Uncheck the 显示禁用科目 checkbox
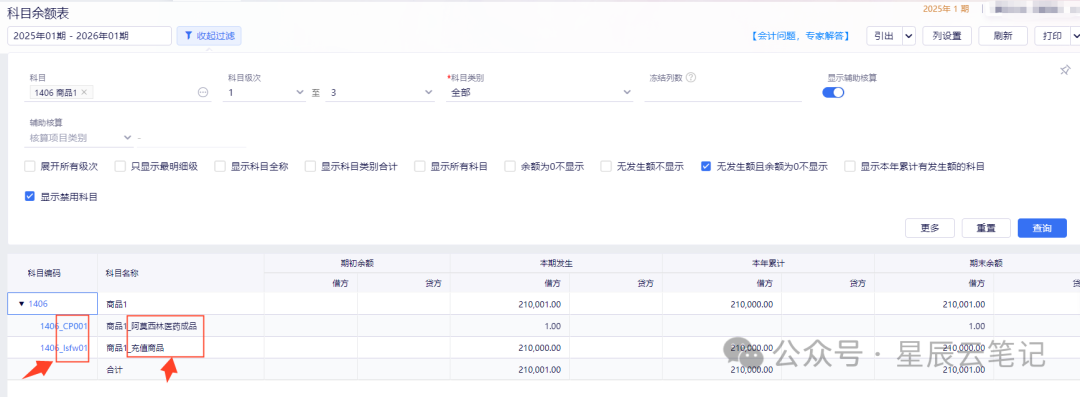1080x397 pixels. (x=30, y=196)
